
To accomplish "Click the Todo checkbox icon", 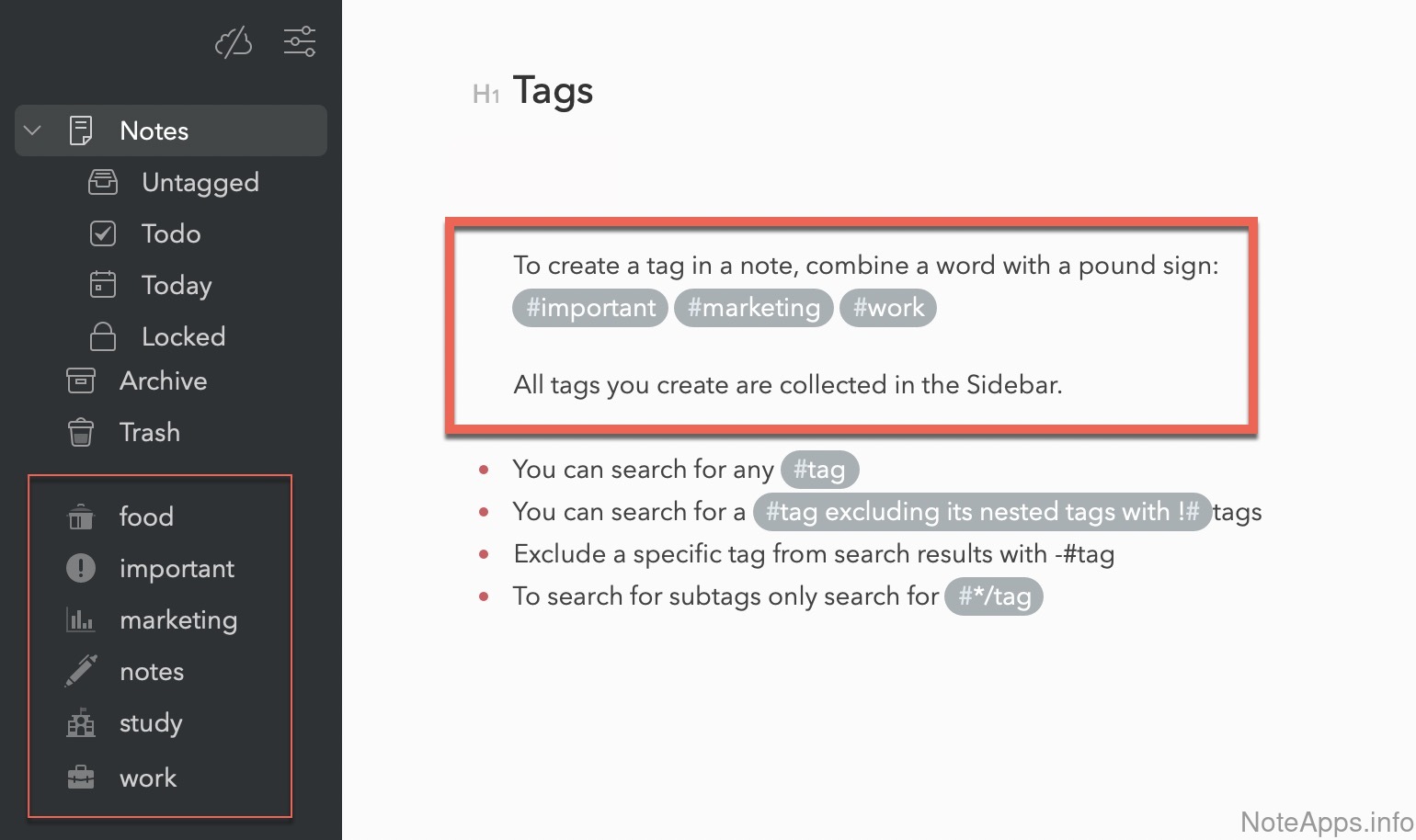I will coord(103,233).
